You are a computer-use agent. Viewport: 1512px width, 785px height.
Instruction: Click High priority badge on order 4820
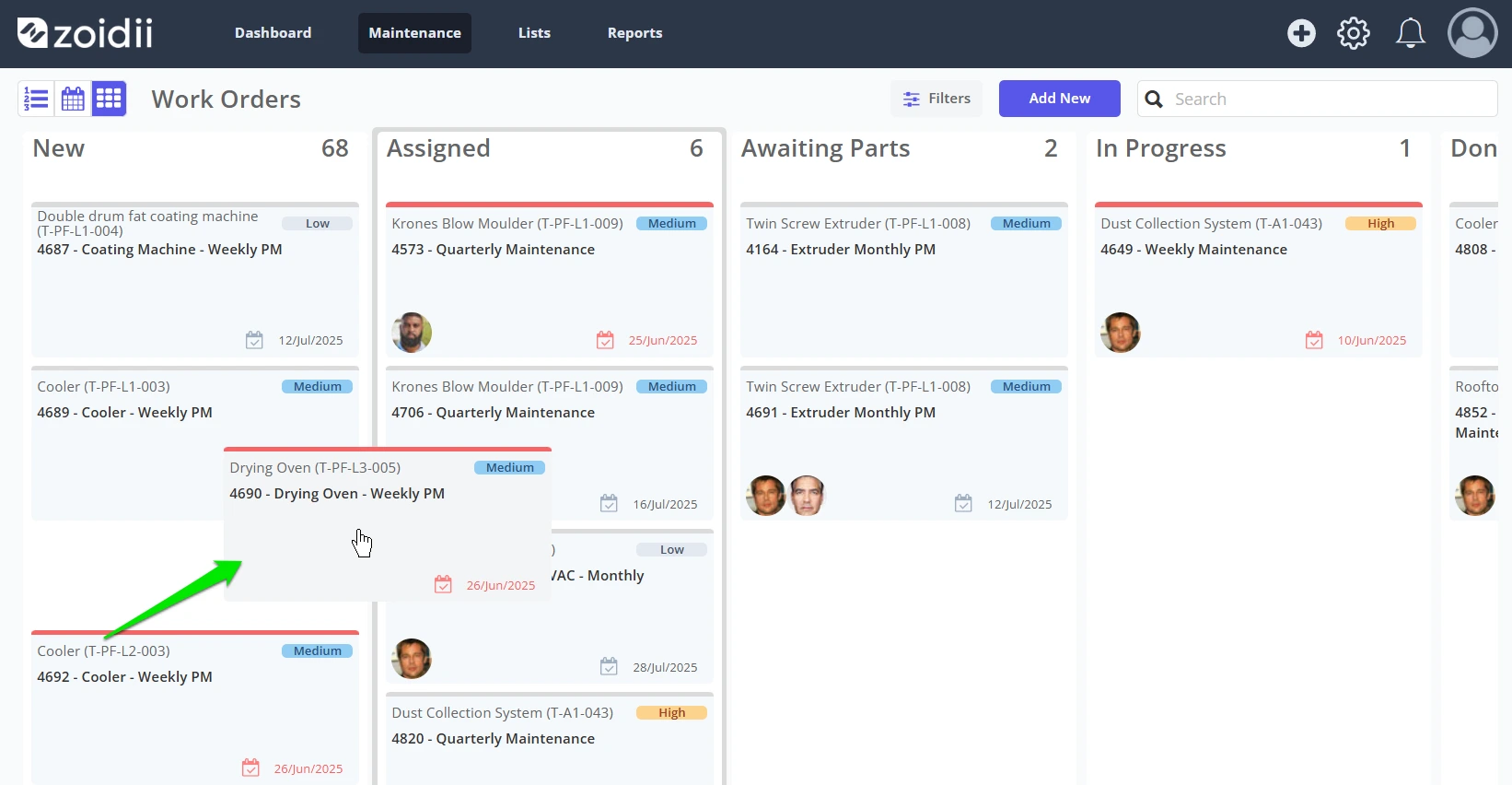pos(671,713)
